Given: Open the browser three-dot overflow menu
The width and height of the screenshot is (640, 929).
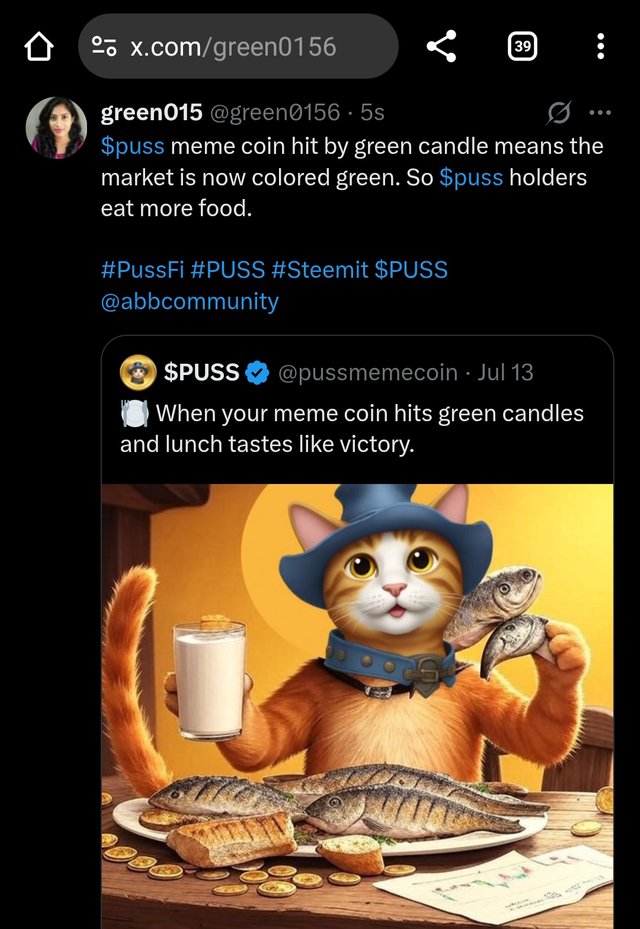Looking at the screenshot, I should (600, 46).
